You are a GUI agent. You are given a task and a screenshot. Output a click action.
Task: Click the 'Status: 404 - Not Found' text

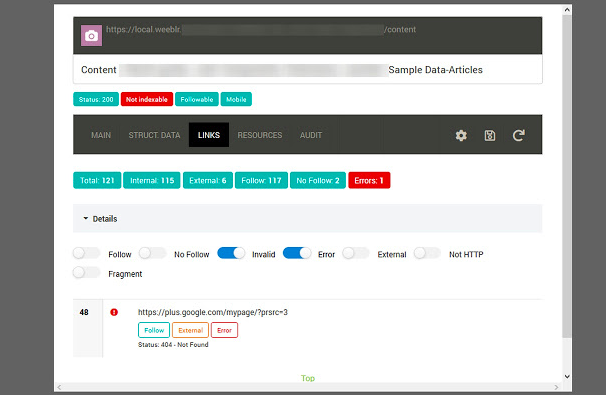point(173,345)
